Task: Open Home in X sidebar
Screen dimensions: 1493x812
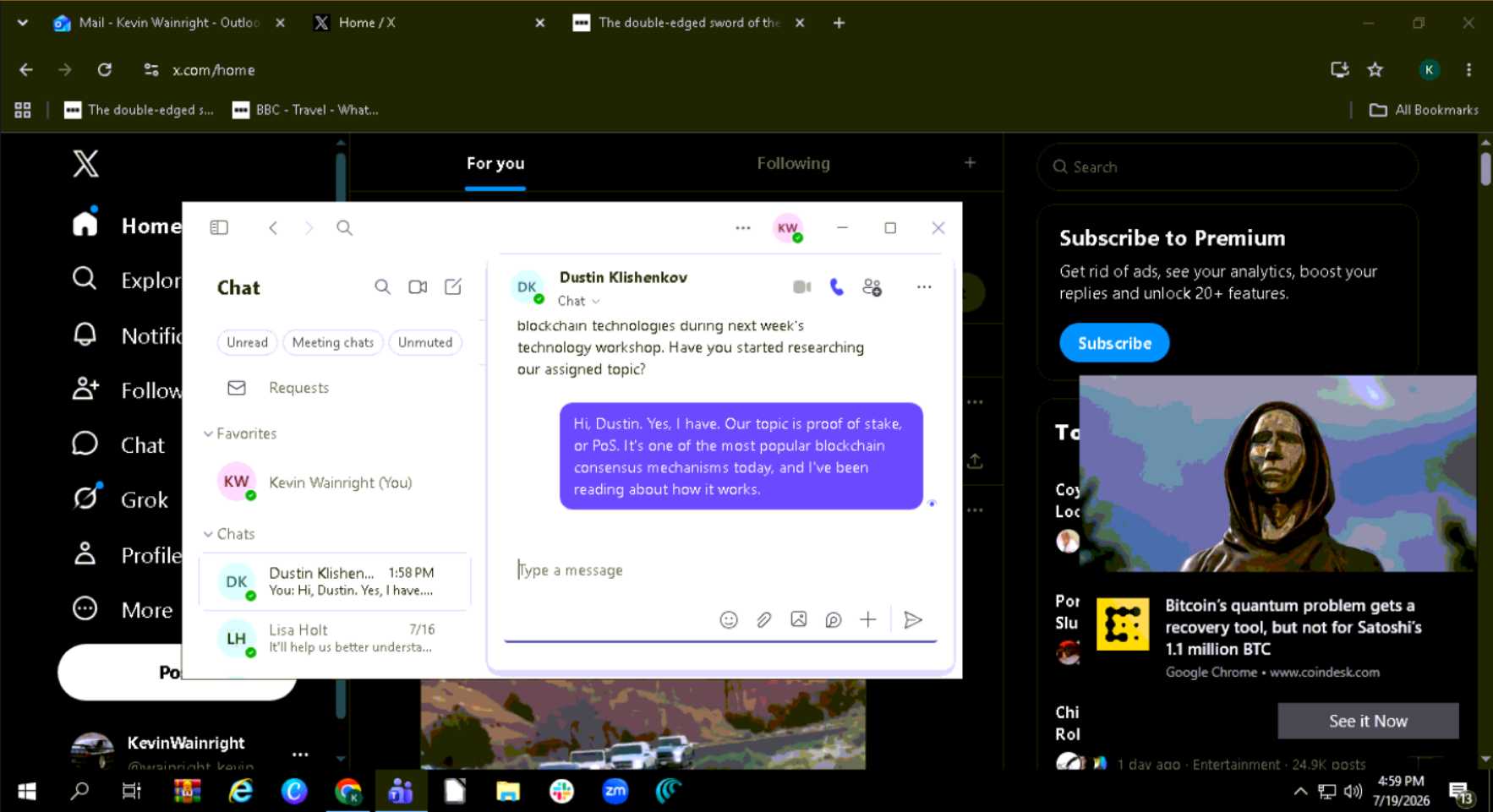Action: [127, 226]
